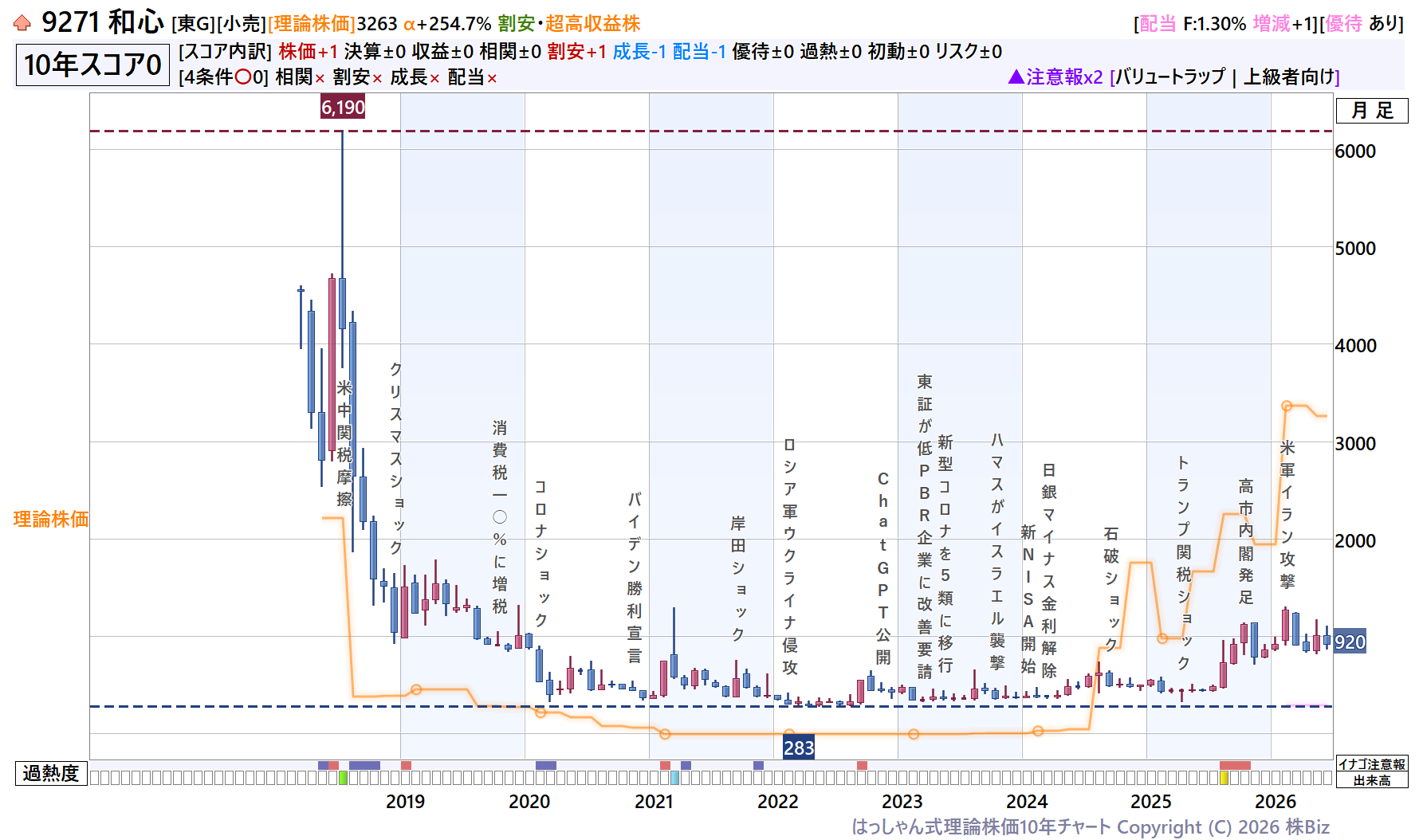This screenshot has width=1419, height=840.
Task: Click the green heat indicator square
Action: [344, 778]
